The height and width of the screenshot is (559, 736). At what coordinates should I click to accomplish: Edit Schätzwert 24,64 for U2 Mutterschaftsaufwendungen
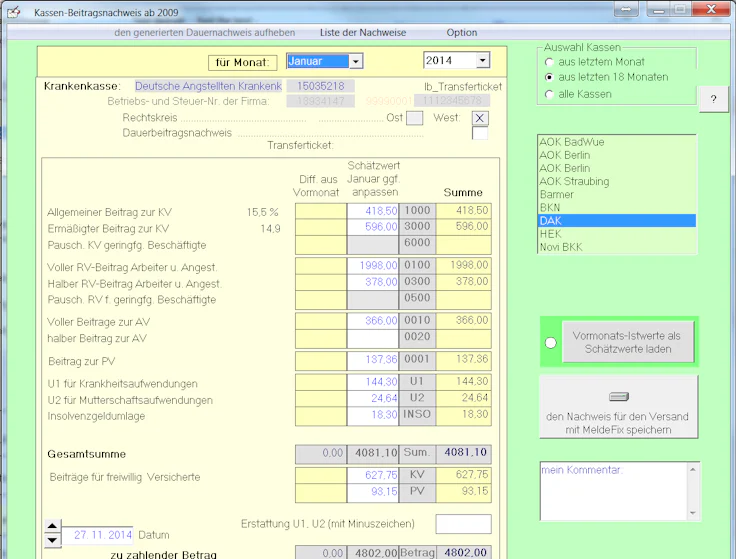[x=372, y=398]
